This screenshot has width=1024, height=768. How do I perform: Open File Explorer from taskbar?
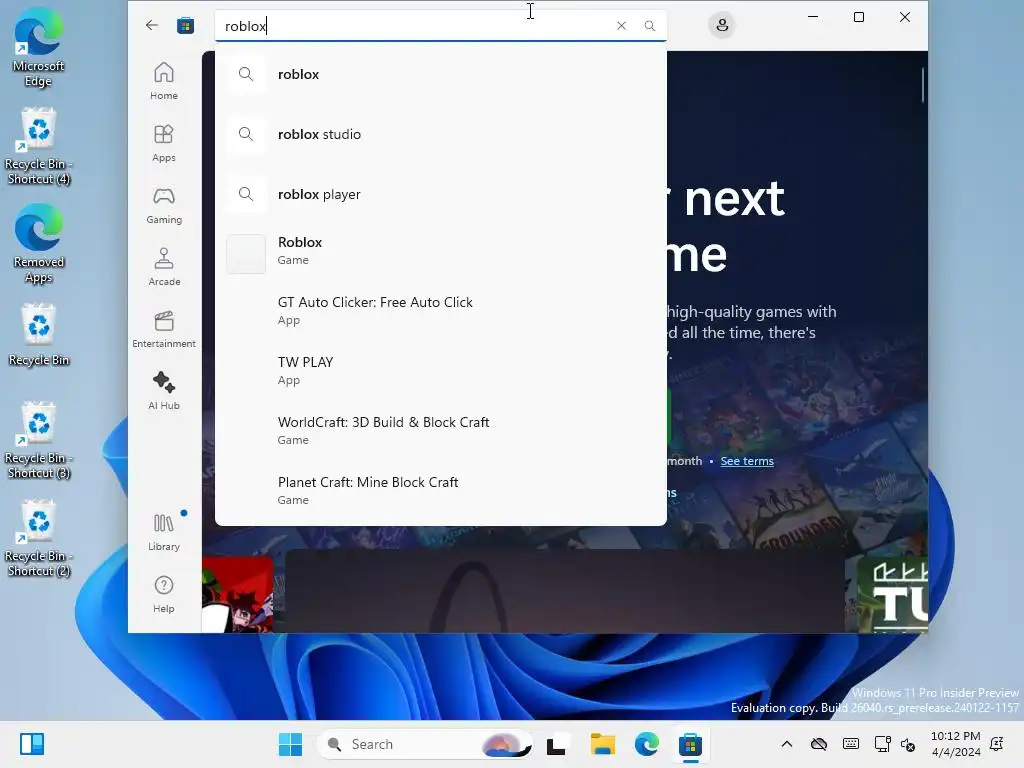(x=602, y=744)
